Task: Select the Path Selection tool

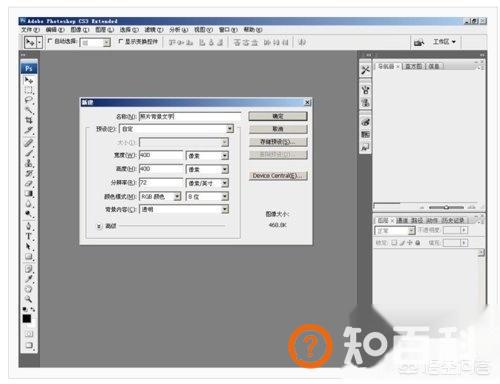Action: [29, 246]
